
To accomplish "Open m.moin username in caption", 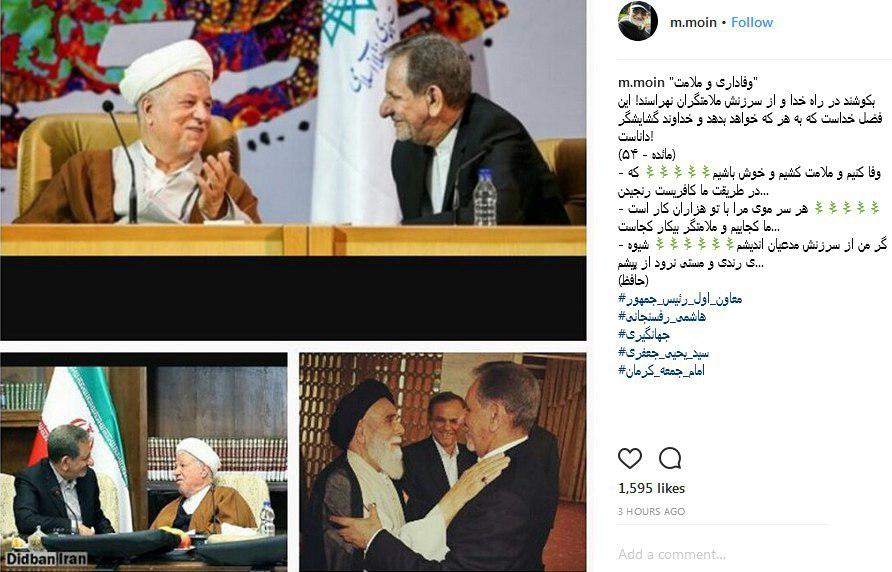I will (x=641, y=83).
